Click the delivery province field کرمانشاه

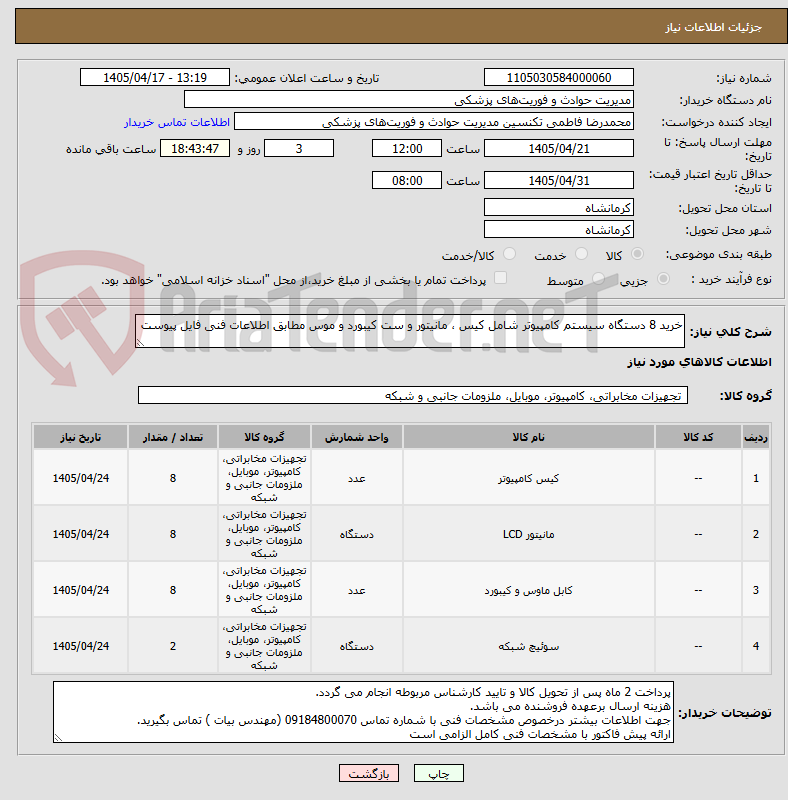[x=558, y=208]
